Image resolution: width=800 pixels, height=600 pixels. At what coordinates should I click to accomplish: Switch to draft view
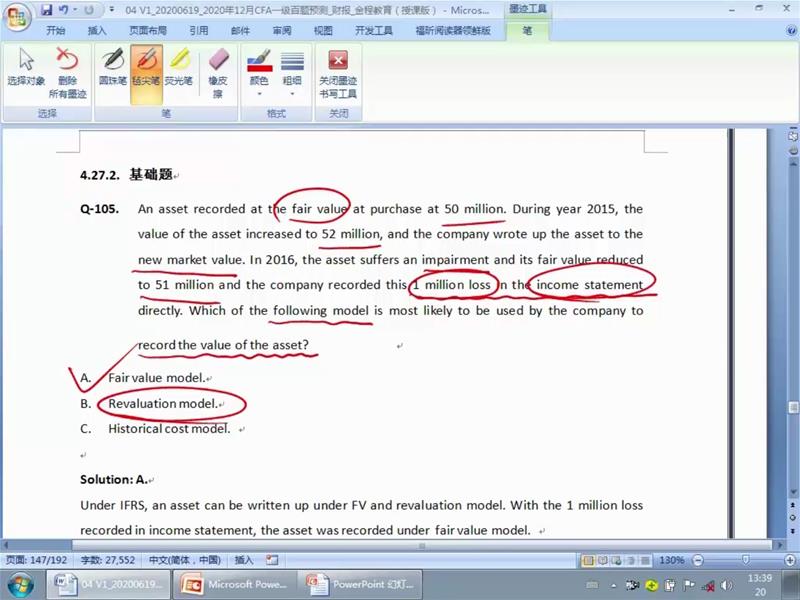coord(645,561)
